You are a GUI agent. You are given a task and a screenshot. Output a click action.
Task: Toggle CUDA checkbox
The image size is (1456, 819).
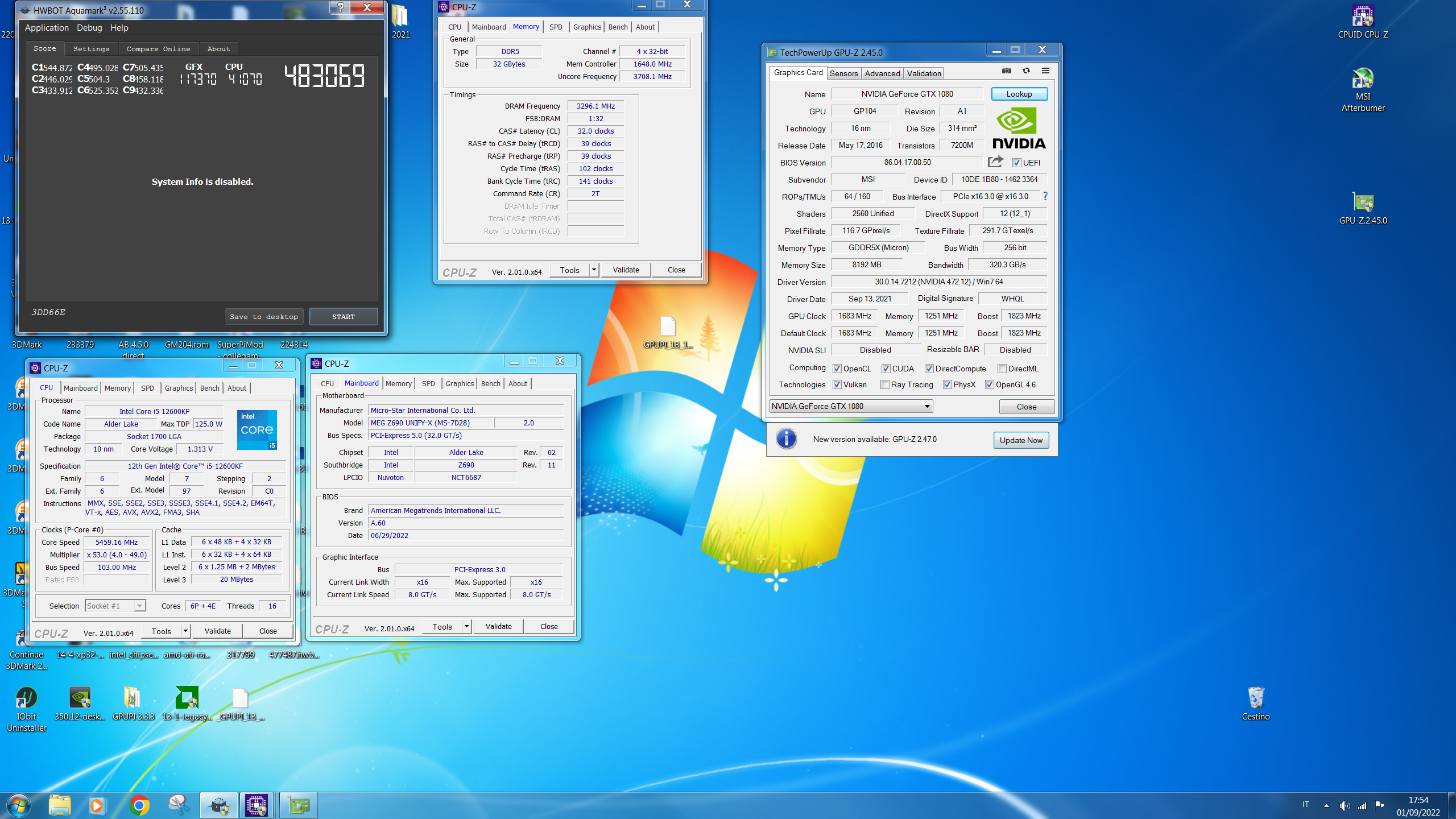886,369
